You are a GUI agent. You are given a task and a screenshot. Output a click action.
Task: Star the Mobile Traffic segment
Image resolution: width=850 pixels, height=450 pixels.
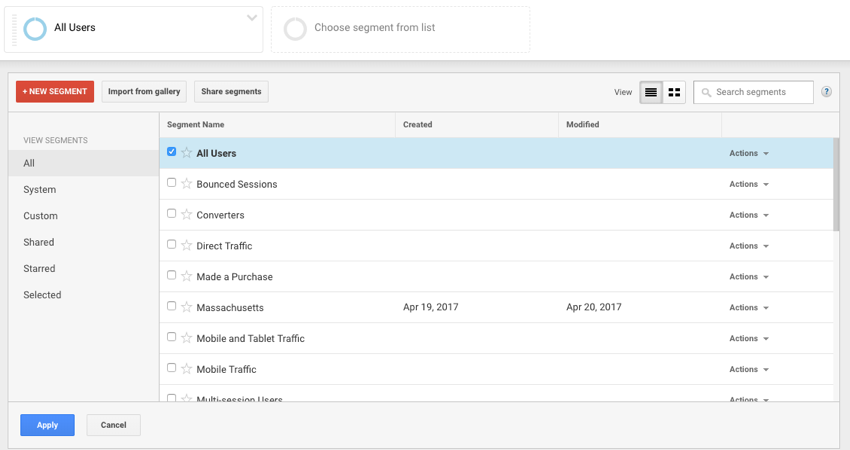(x=186, y=370)
